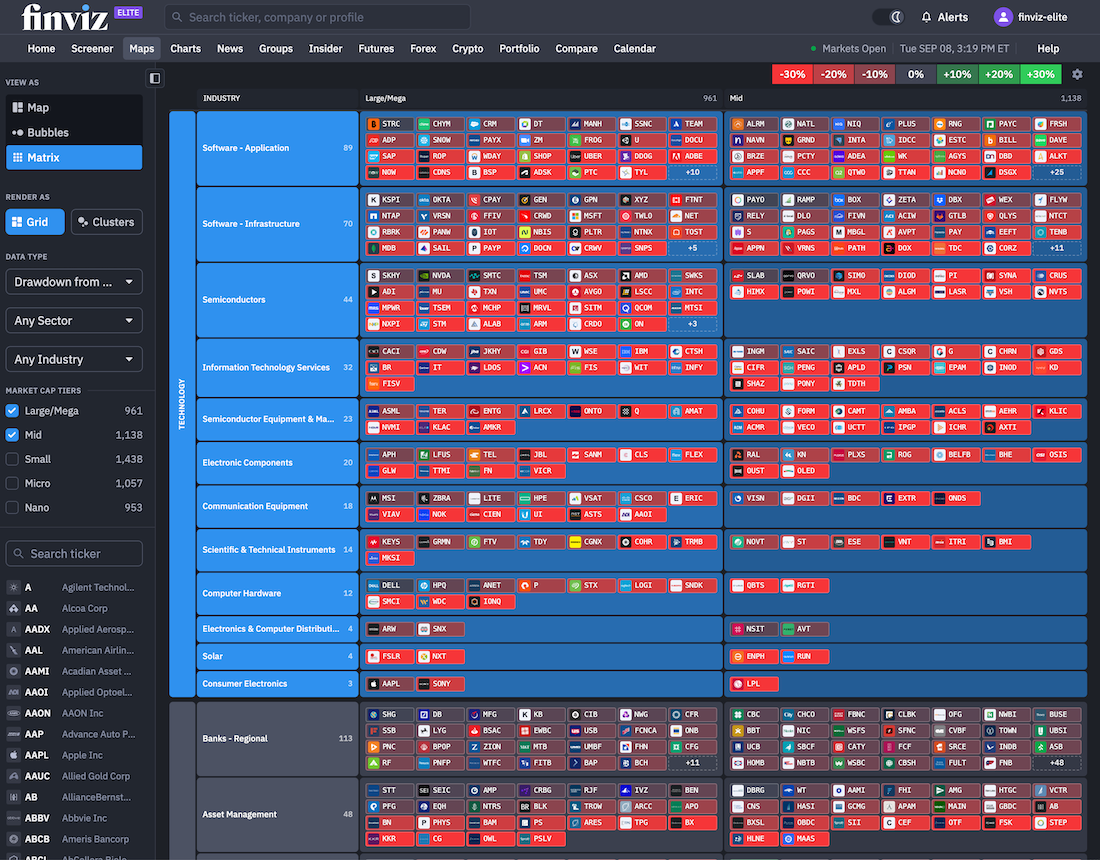The height and width of the screenshot is (860, 1100).
Task: Focus the Search ticker sidebar field
Action: (74, 553)
